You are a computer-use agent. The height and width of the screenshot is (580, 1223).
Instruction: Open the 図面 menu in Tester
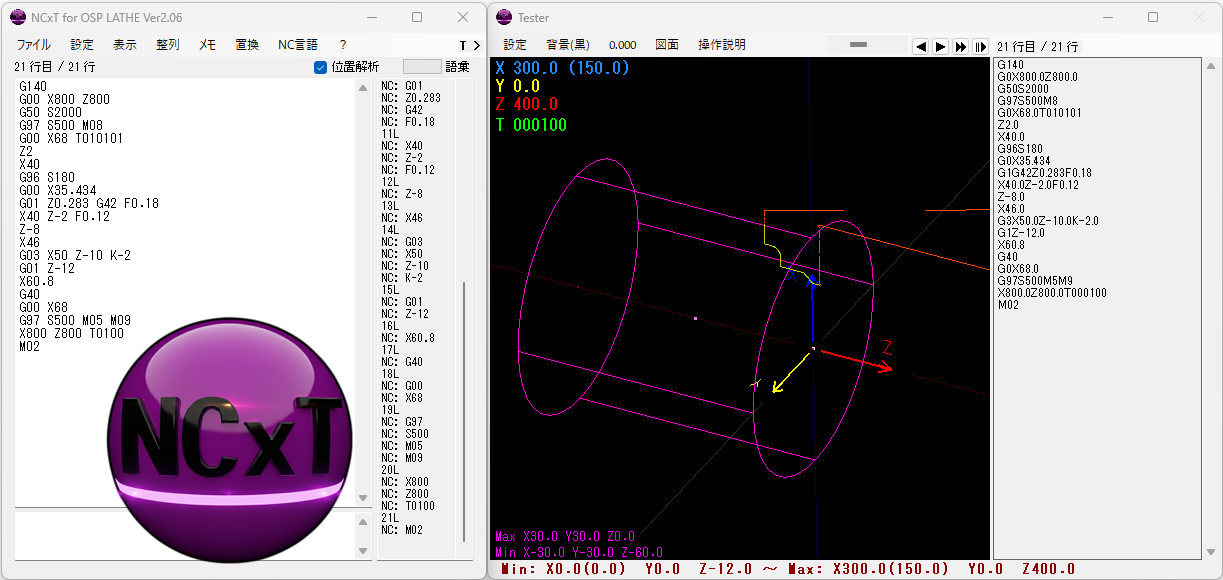(x=667, y=45)
